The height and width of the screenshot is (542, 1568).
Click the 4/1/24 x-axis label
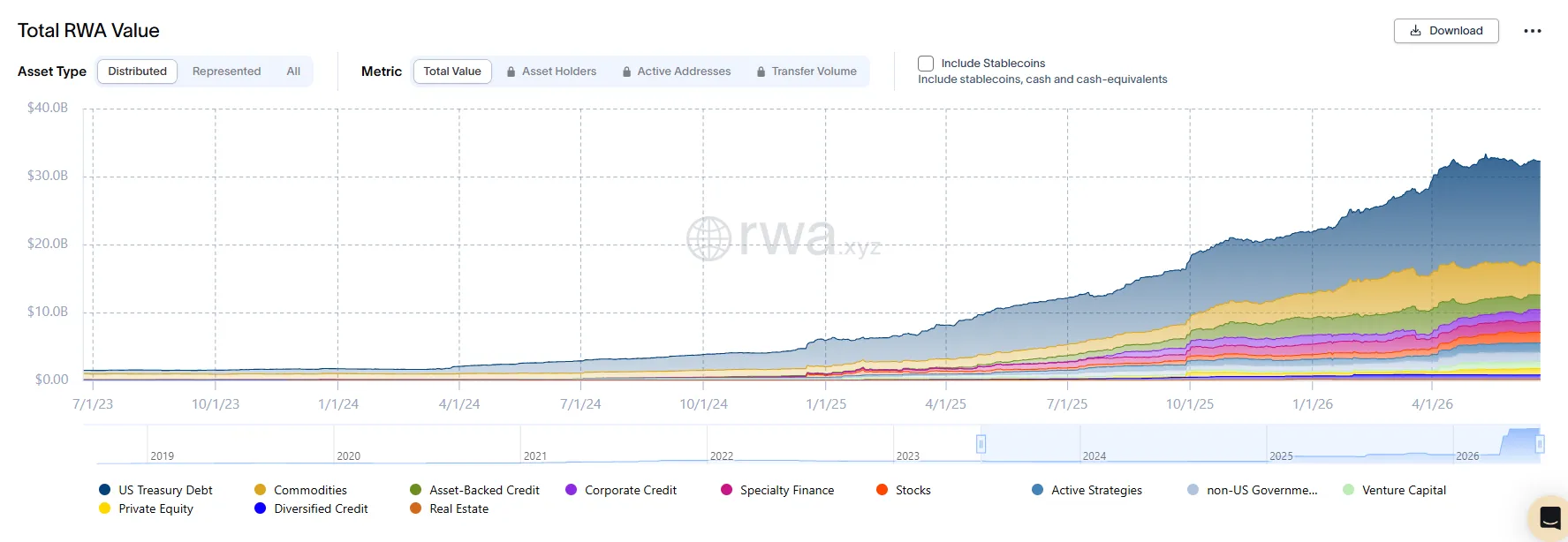click(x=459, y=404)
